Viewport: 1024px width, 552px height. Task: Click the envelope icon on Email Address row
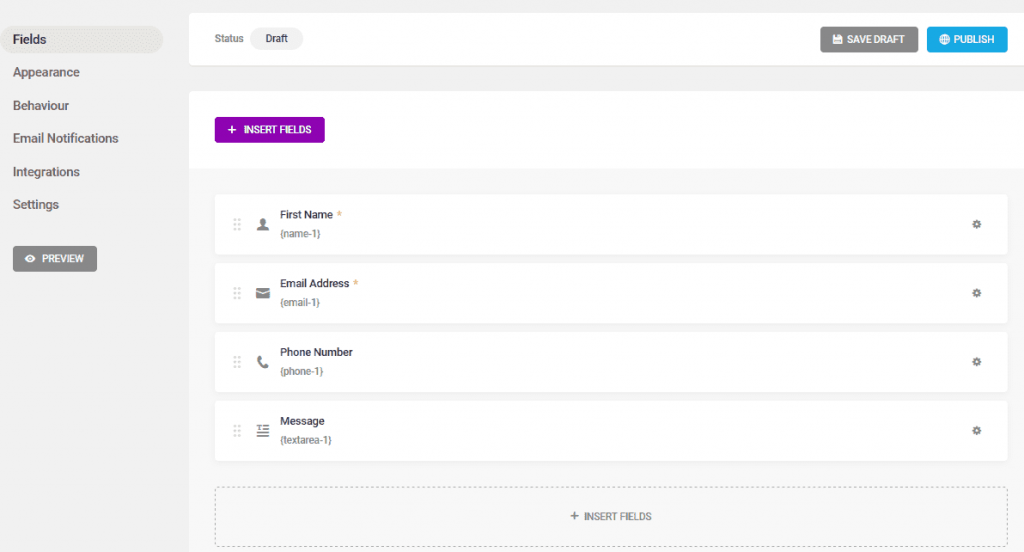click(x=263, y=293)
